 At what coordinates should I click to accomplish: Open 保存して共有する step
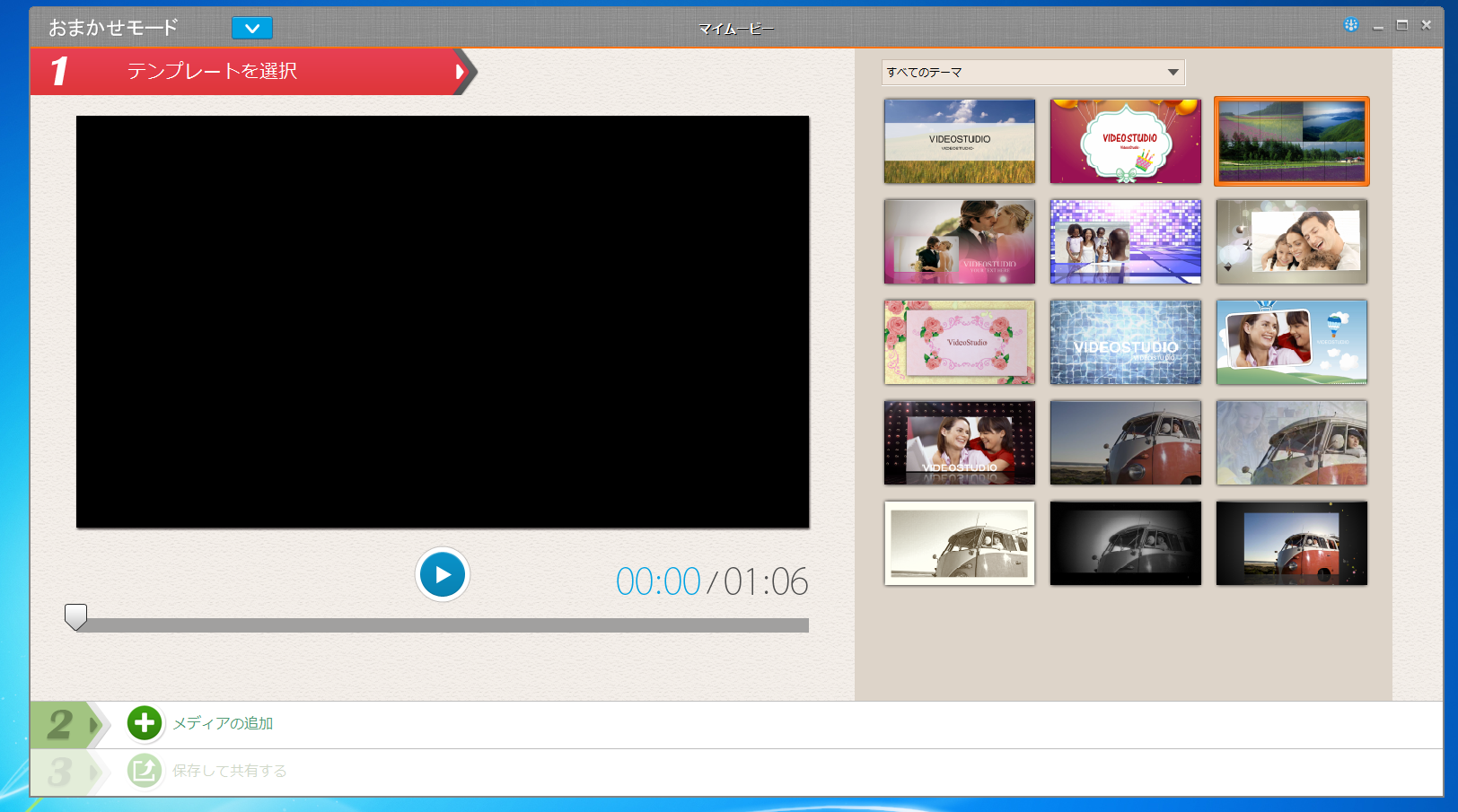230,771
